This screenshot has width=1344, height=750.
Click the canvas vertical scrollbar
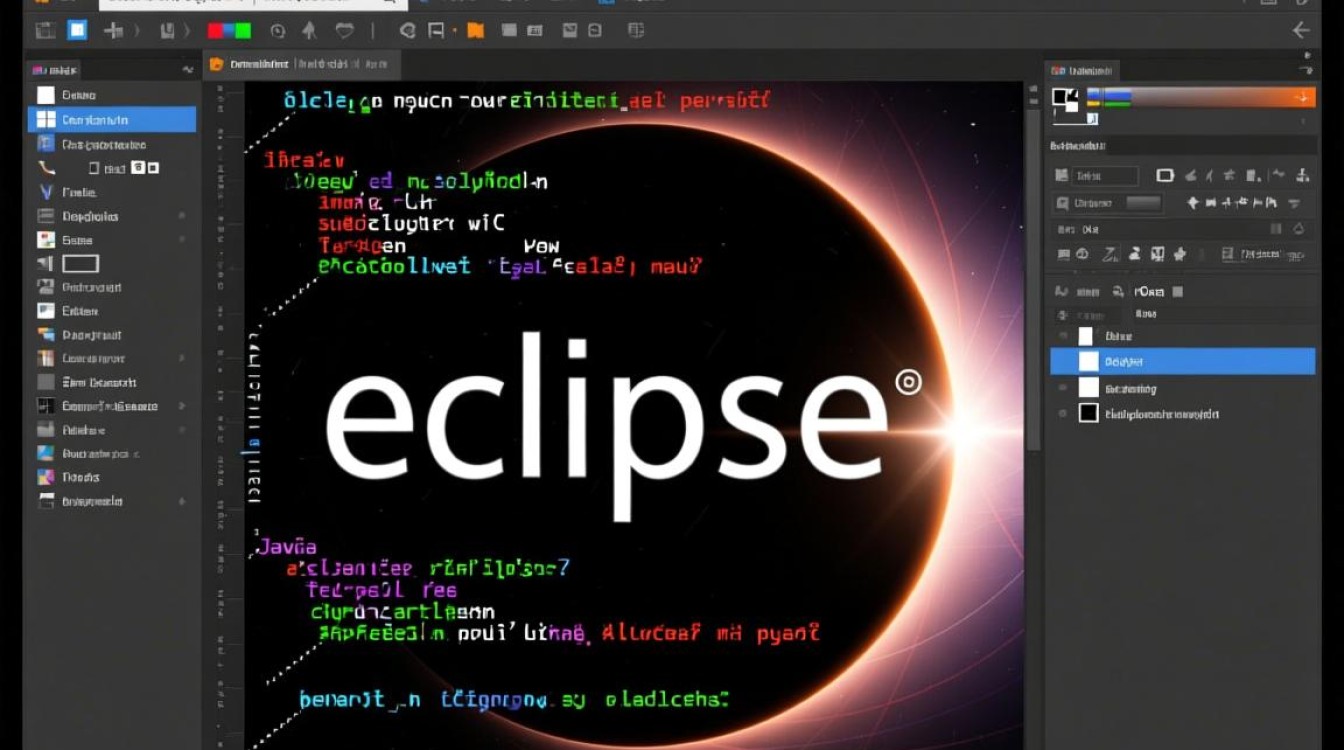(x=1034, y=280)
